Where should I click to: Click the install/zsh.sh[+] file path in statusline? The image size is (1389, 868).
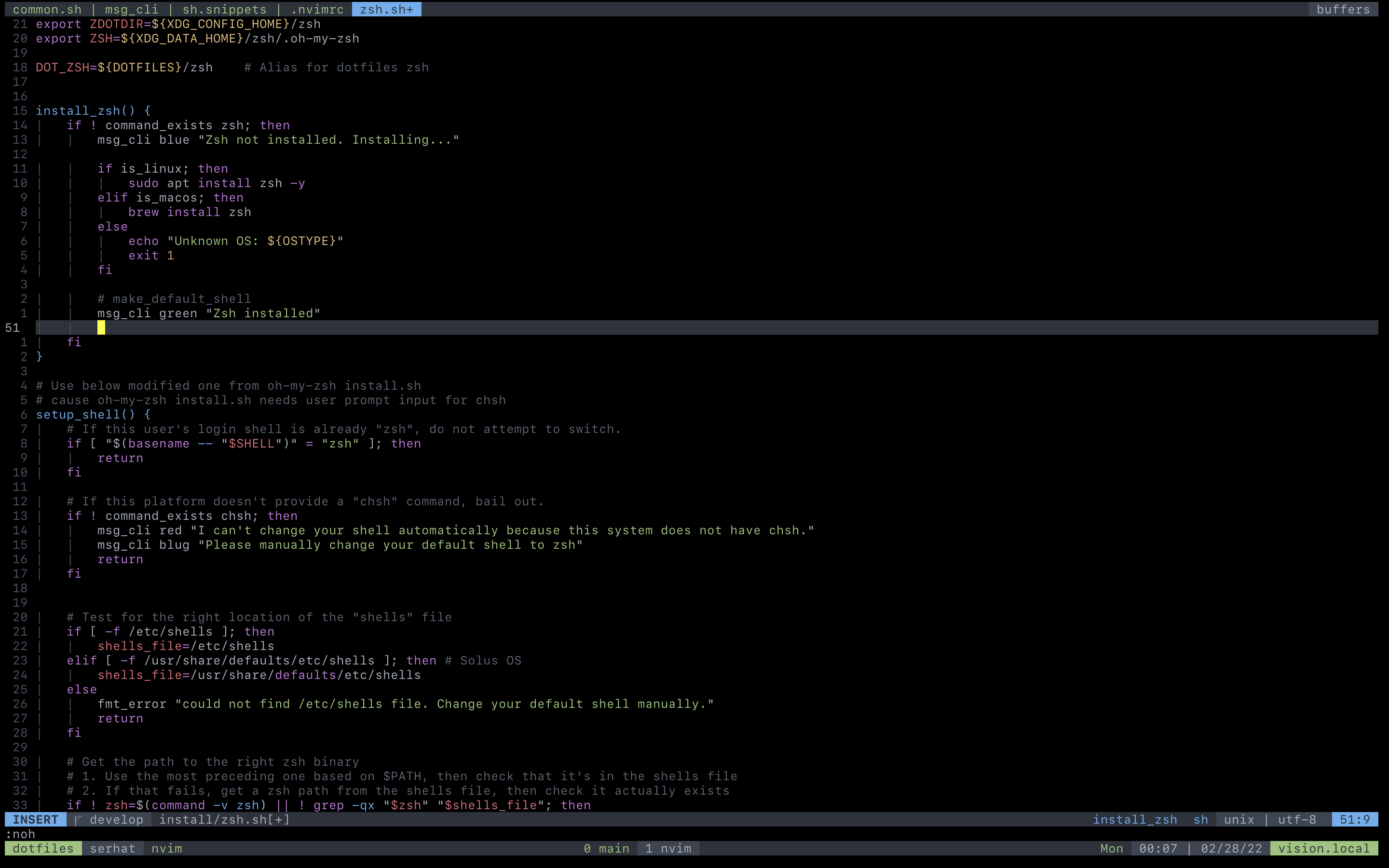pyautogui.click(x=224, y=820)
